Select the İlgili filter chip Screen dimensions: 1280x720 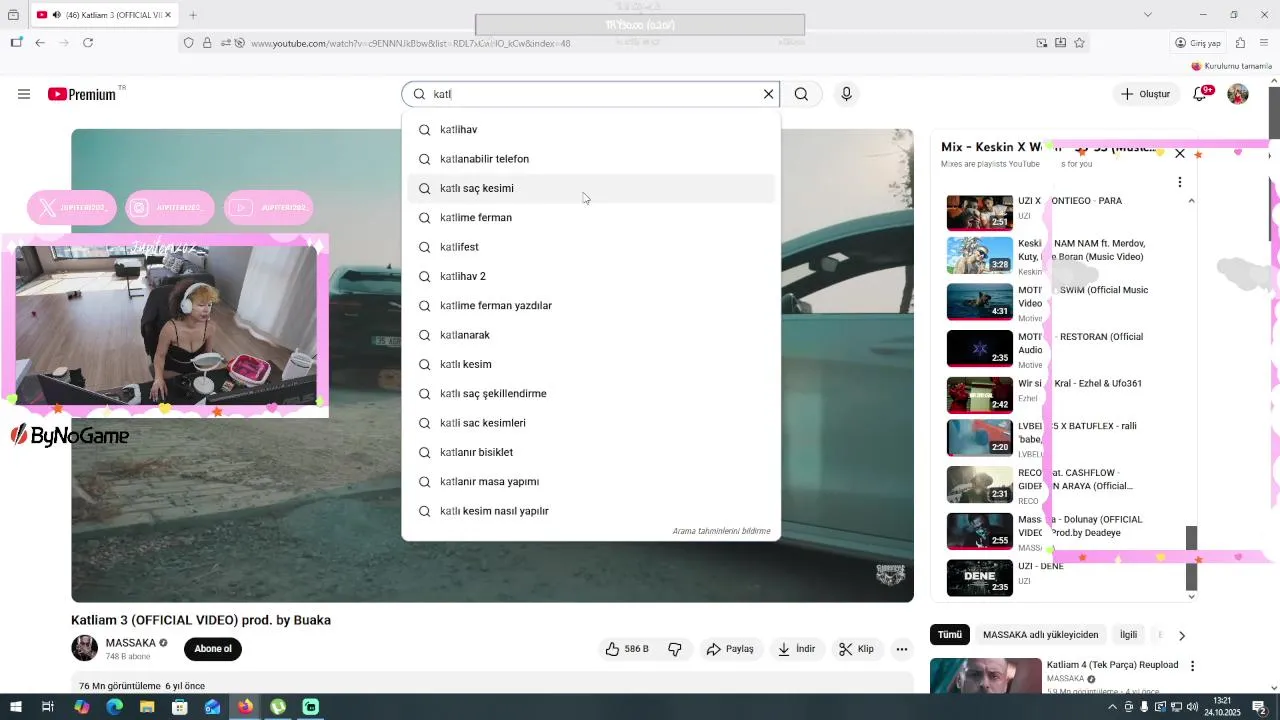click(1128, 635)
